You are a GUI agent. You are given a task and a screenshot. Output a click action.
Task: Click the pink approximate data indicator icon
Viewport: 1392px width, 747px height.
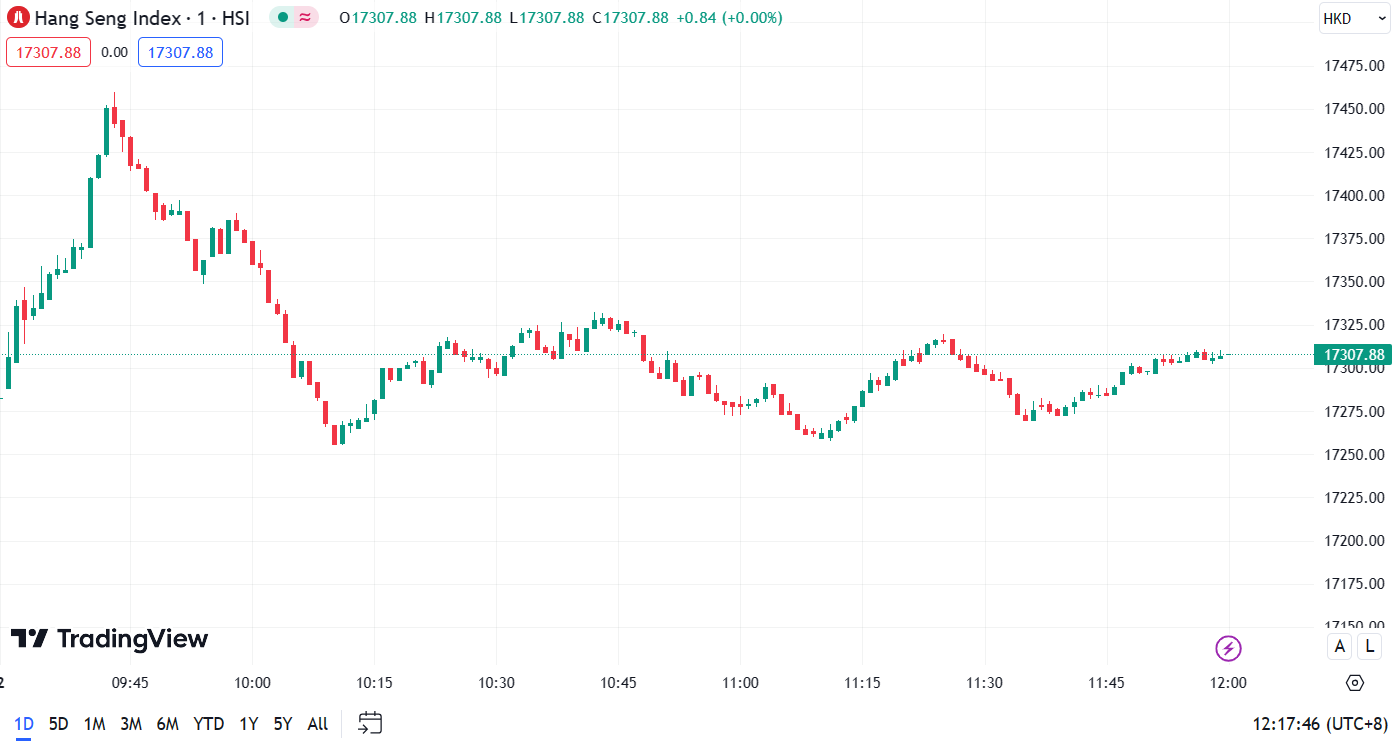(x=305, y=18)
